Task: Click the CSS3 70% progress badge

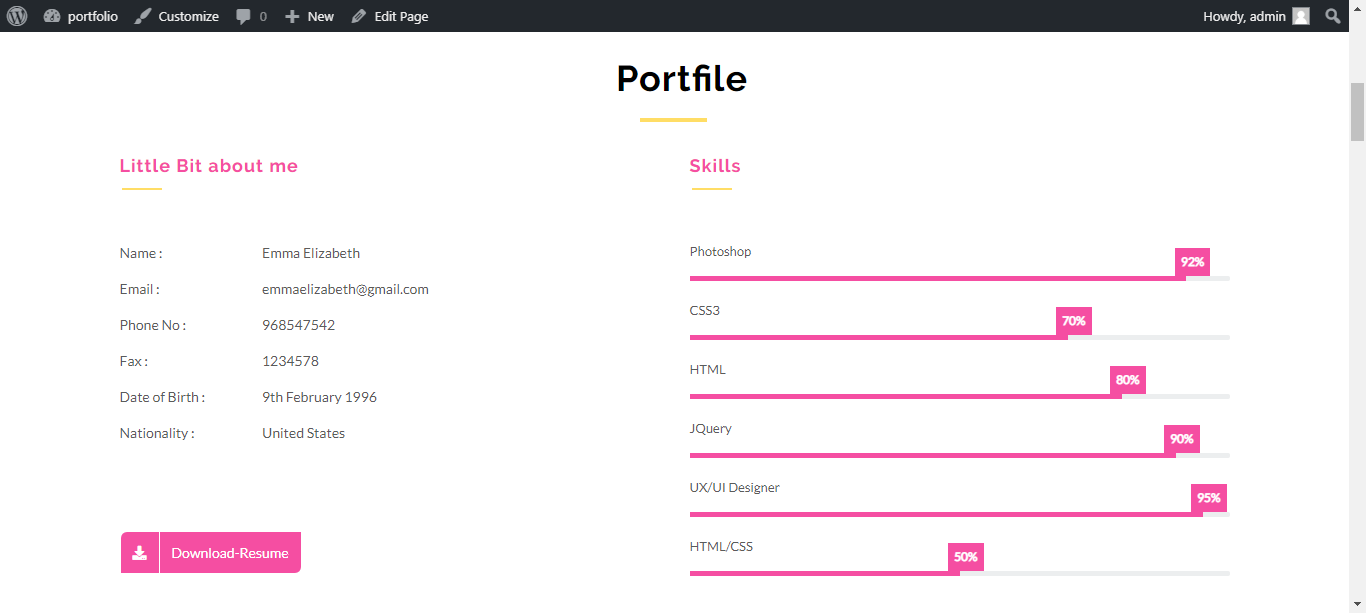Action: tap(1074, 321)
